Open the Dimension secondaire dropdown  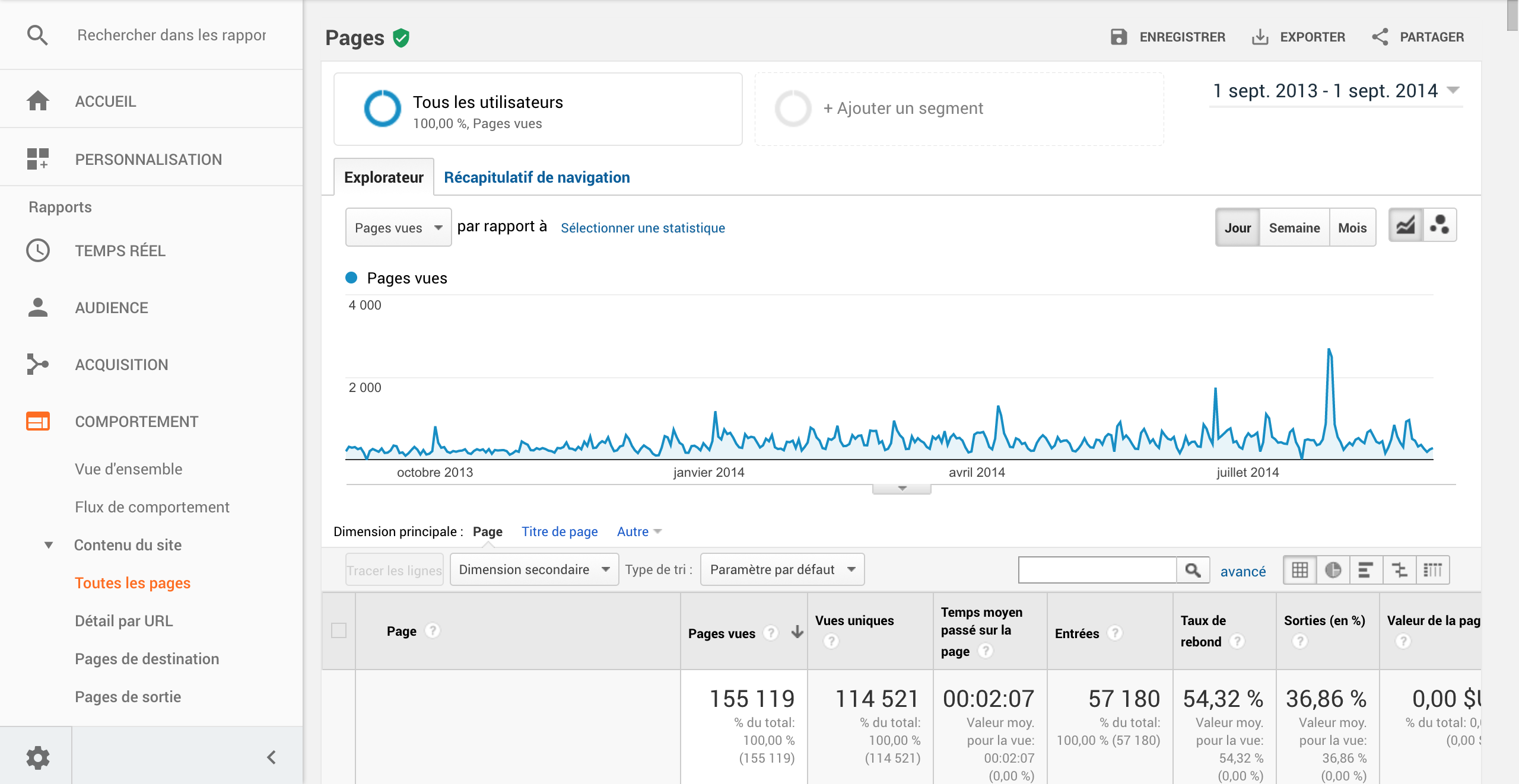(x=534, y=569)
